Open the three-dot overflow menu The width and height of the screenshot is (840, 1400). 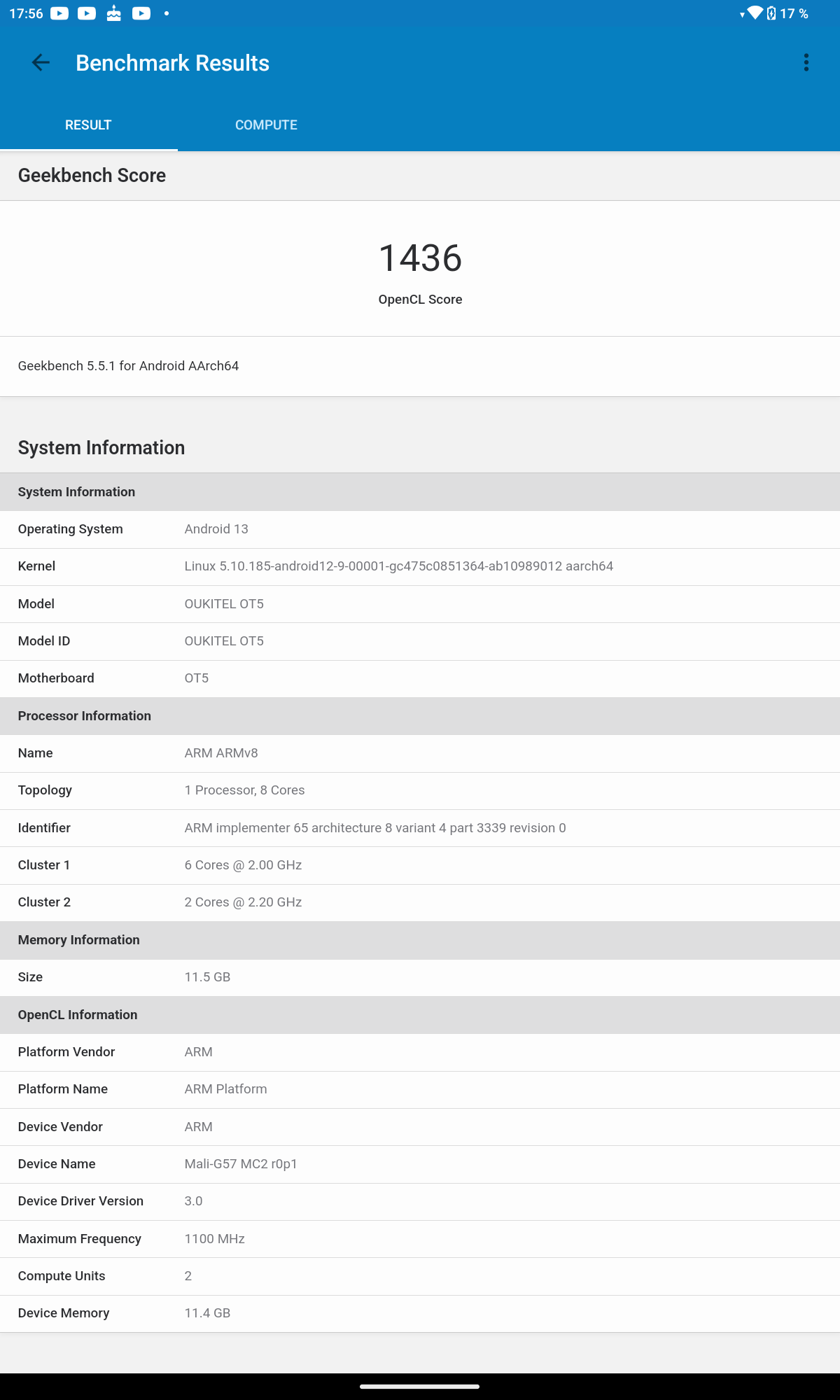pos(806,63)
